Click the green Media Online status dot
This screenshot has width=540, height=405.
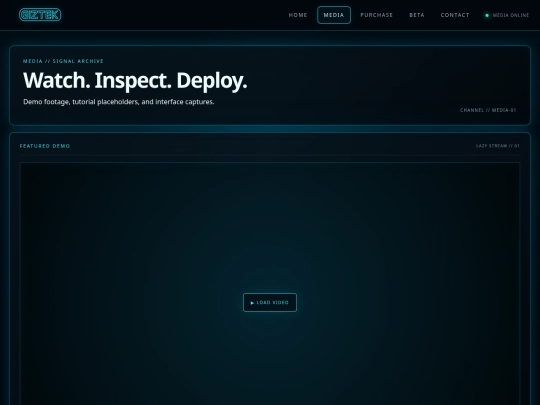(487, 15)
